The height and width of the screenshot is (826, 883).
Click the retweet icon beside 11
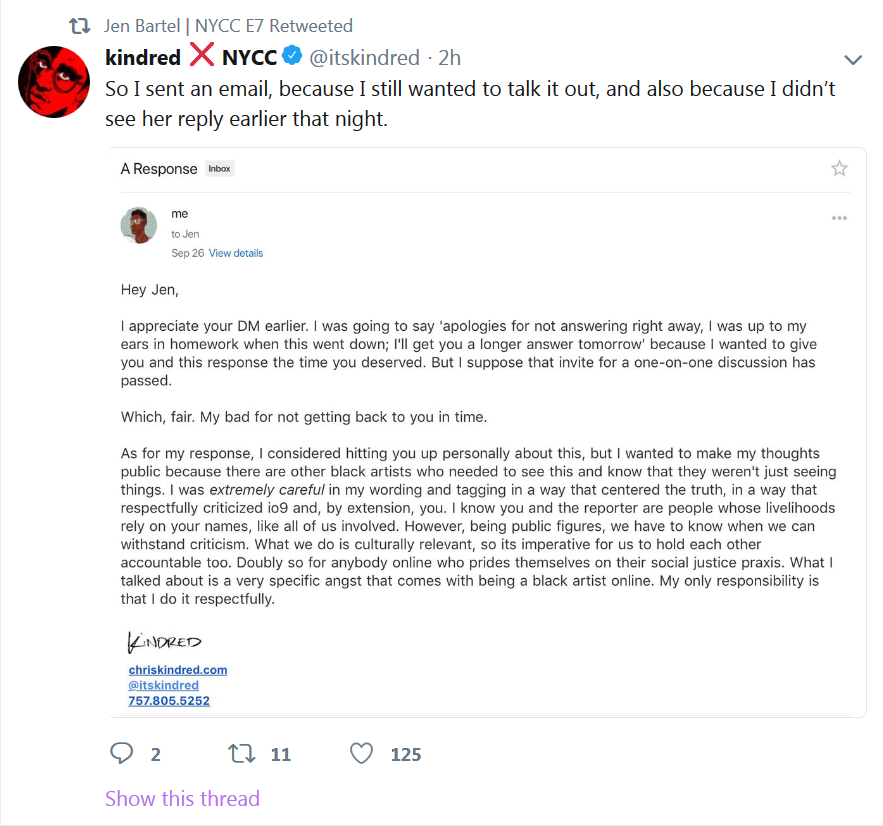point(242,753)
